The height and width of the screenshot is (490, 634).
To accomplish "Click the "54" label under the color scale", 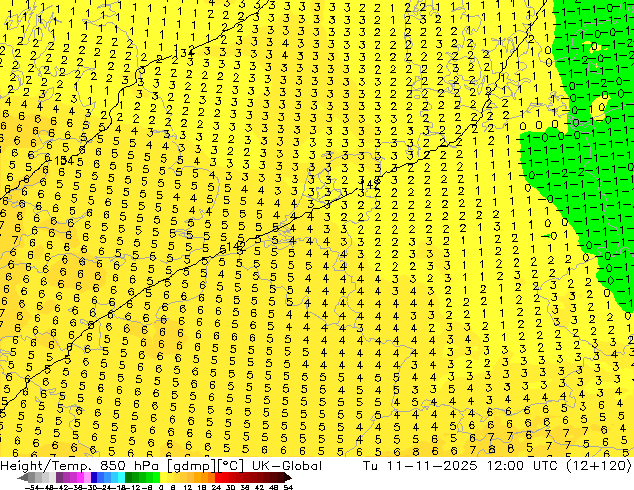I will click(288, 487).
